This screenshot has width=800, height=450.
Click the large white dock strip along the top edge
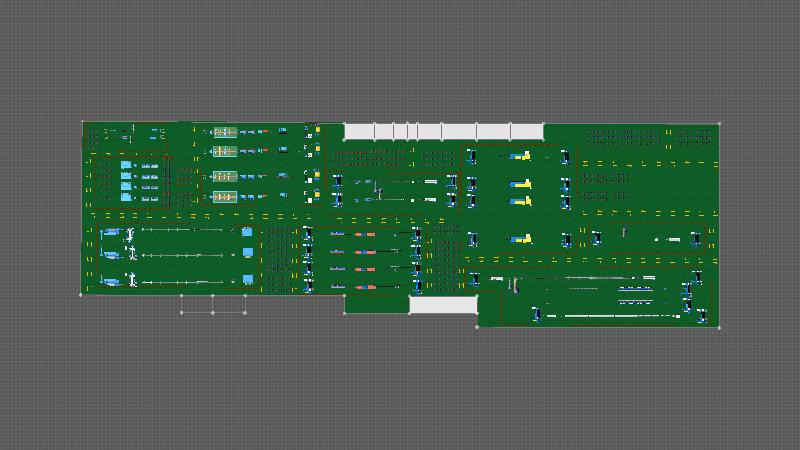point(443,131)
